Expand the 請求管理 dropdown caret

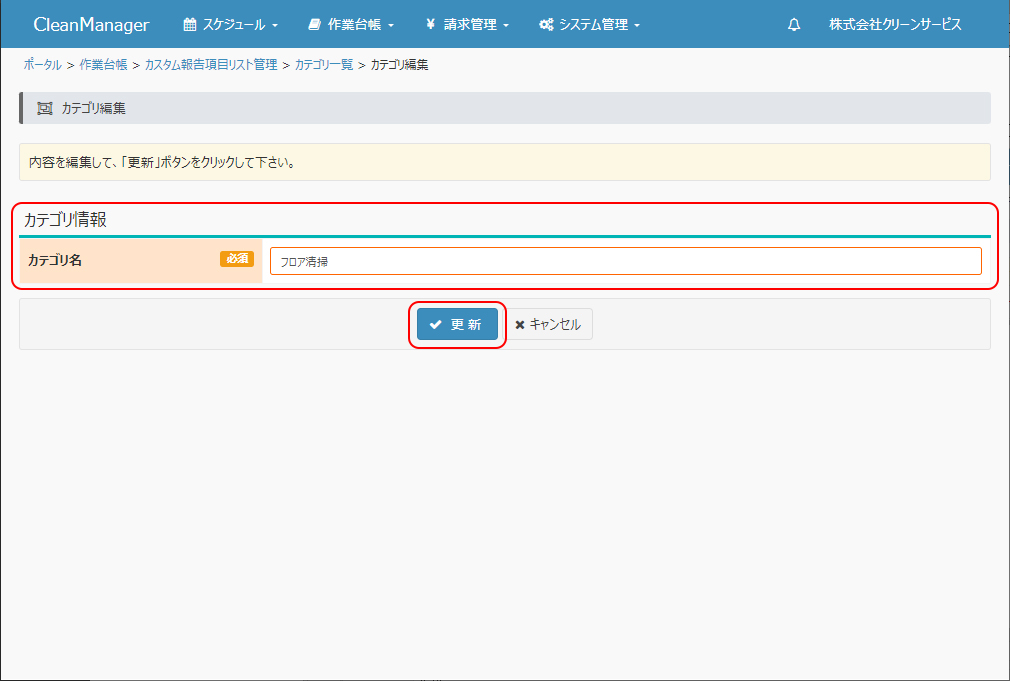pyautogui.click(x=506, y=26)
